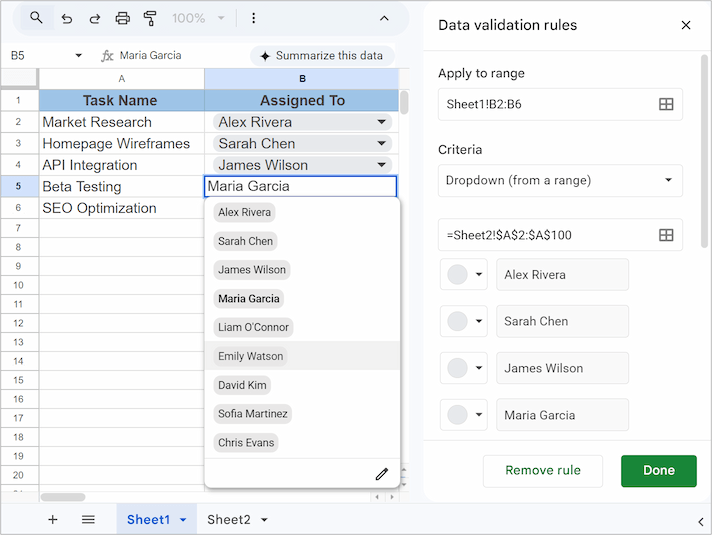Select the Homepage Wireframes cell
The height and width of the screenshot is (535, 712).
(122, 144)
